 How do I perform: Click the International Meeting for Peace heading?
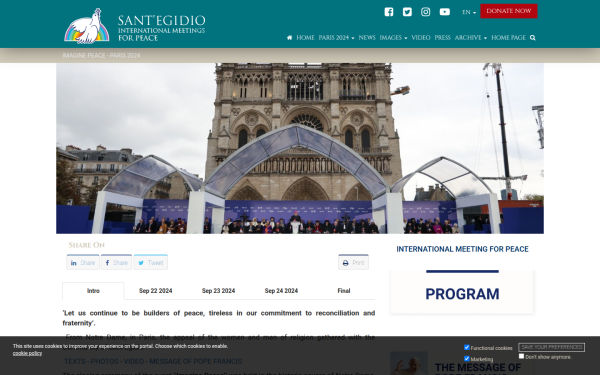coord(462,249)
